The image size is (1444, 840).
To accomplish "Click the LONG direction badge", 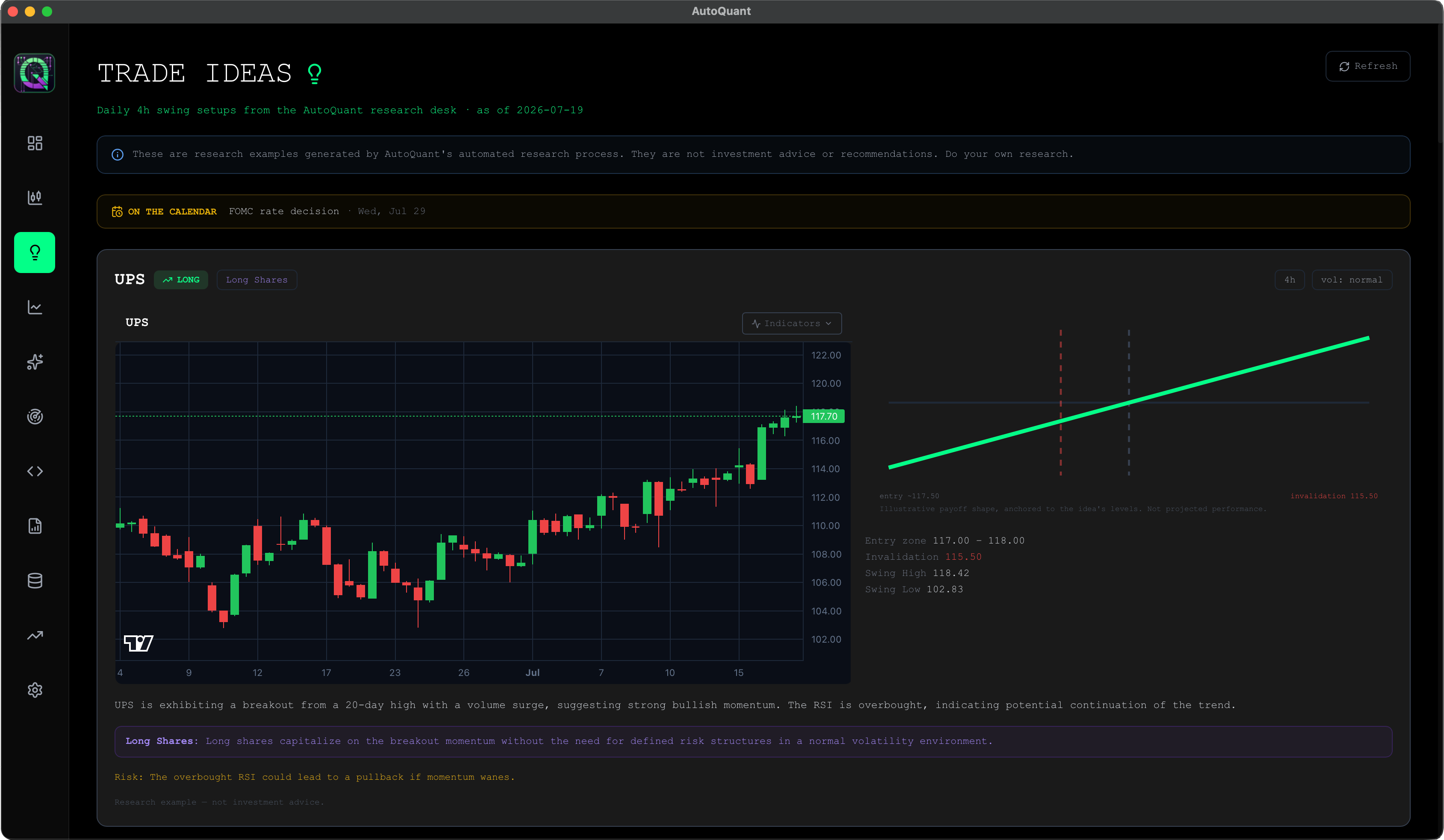I will coord(181,280).
